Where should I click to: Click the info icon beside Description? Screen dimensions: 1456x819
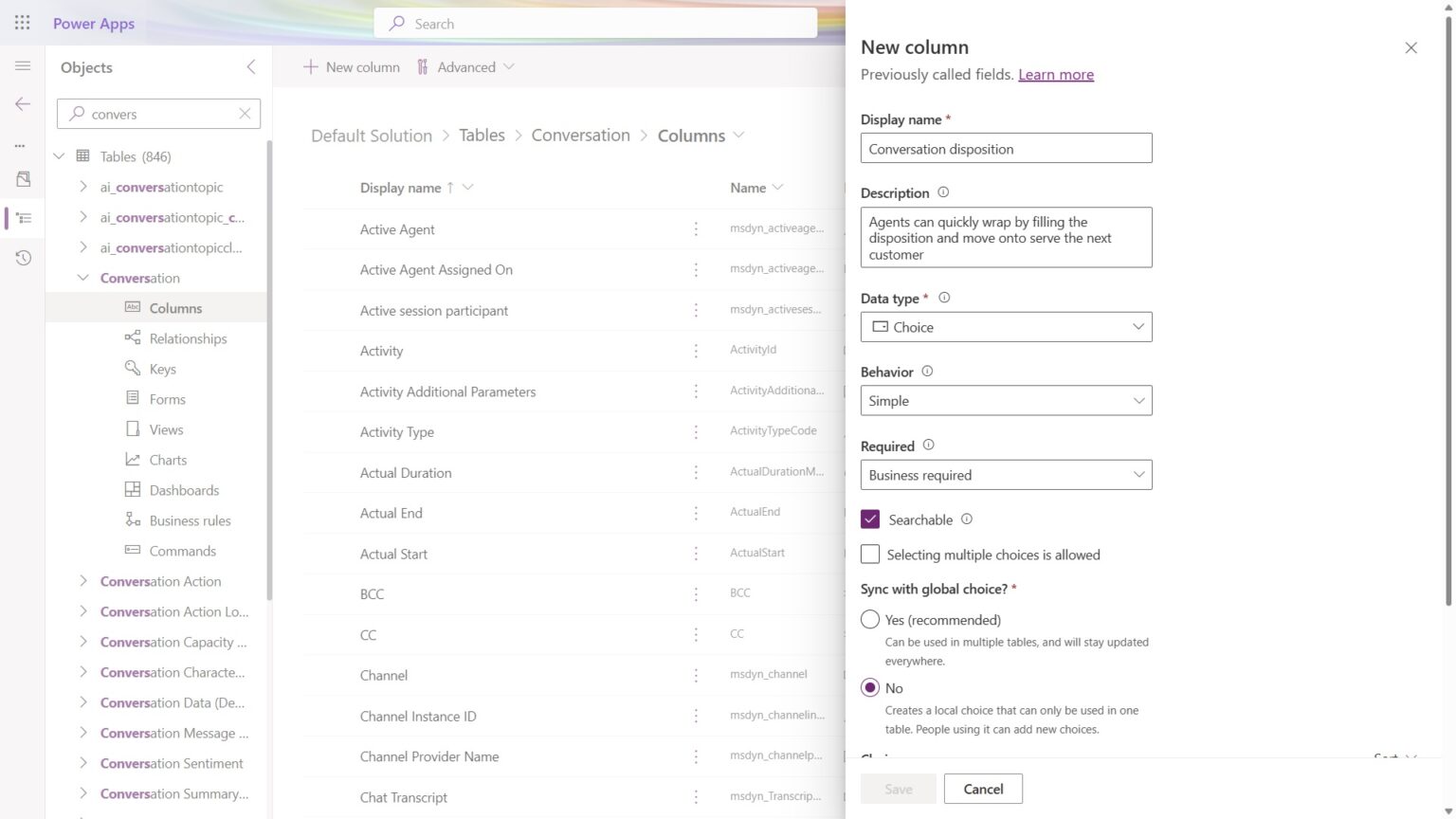(943, 191)
